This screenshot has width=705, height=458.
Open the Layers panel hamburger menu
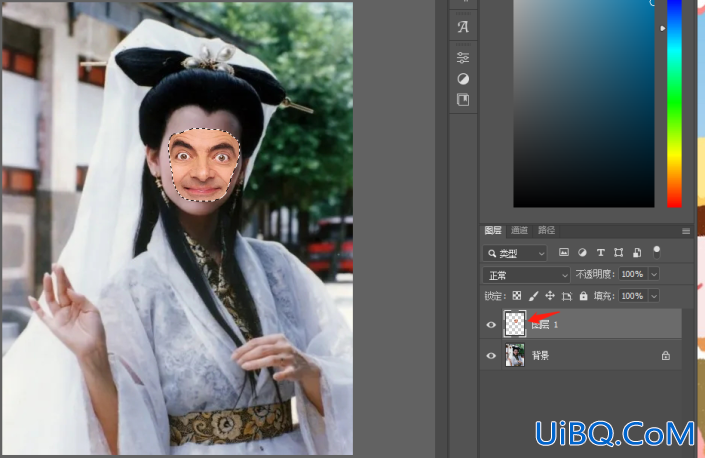(686, 231)
